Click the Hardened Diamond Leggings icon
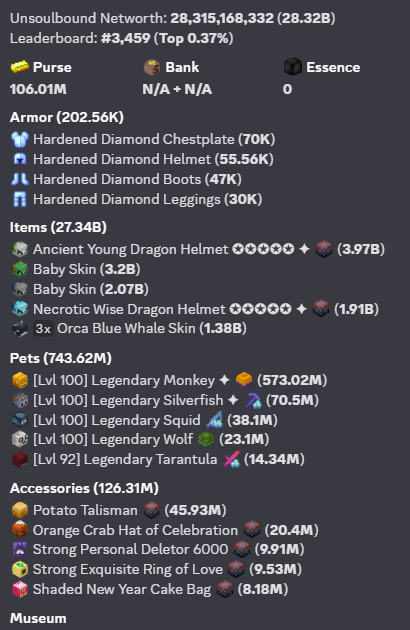This screenshot has height=630, width=410. coord(20,199)
